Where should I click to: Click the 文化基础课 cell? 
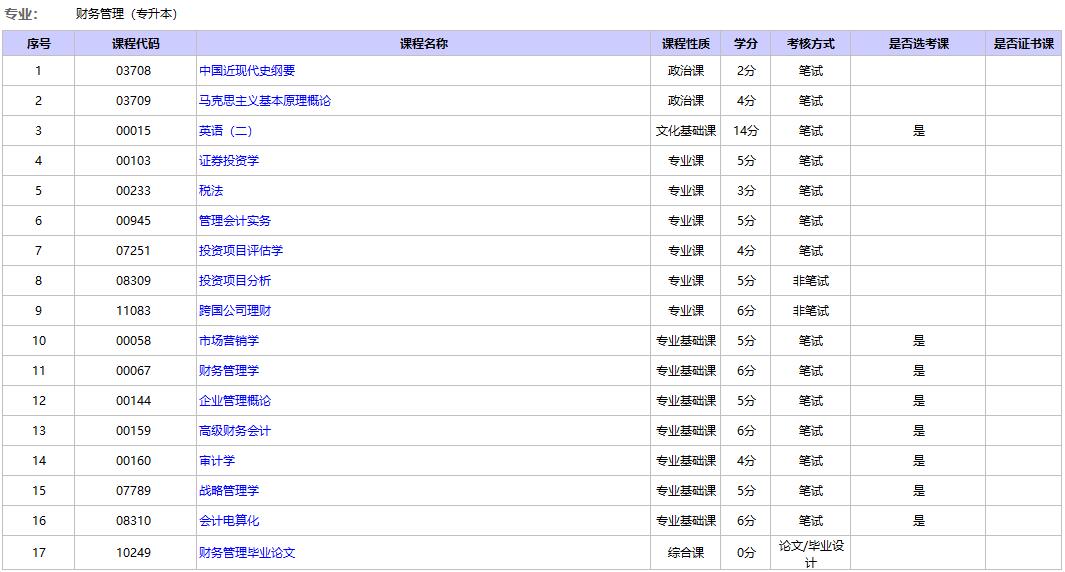[686, 130]
